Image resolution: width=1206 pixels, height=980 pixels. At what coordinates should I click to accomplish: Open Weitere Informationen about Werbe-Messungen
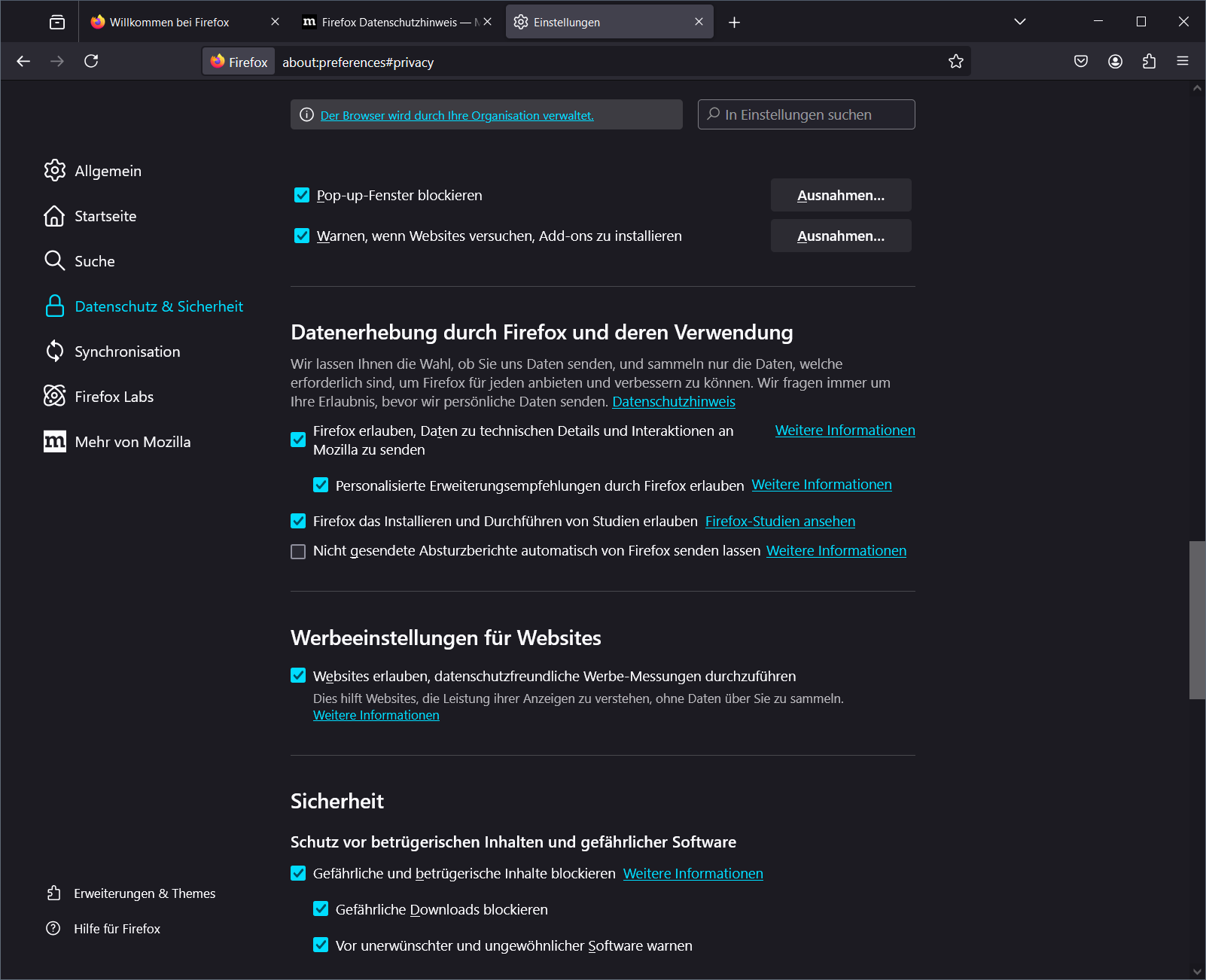(376, 715)
